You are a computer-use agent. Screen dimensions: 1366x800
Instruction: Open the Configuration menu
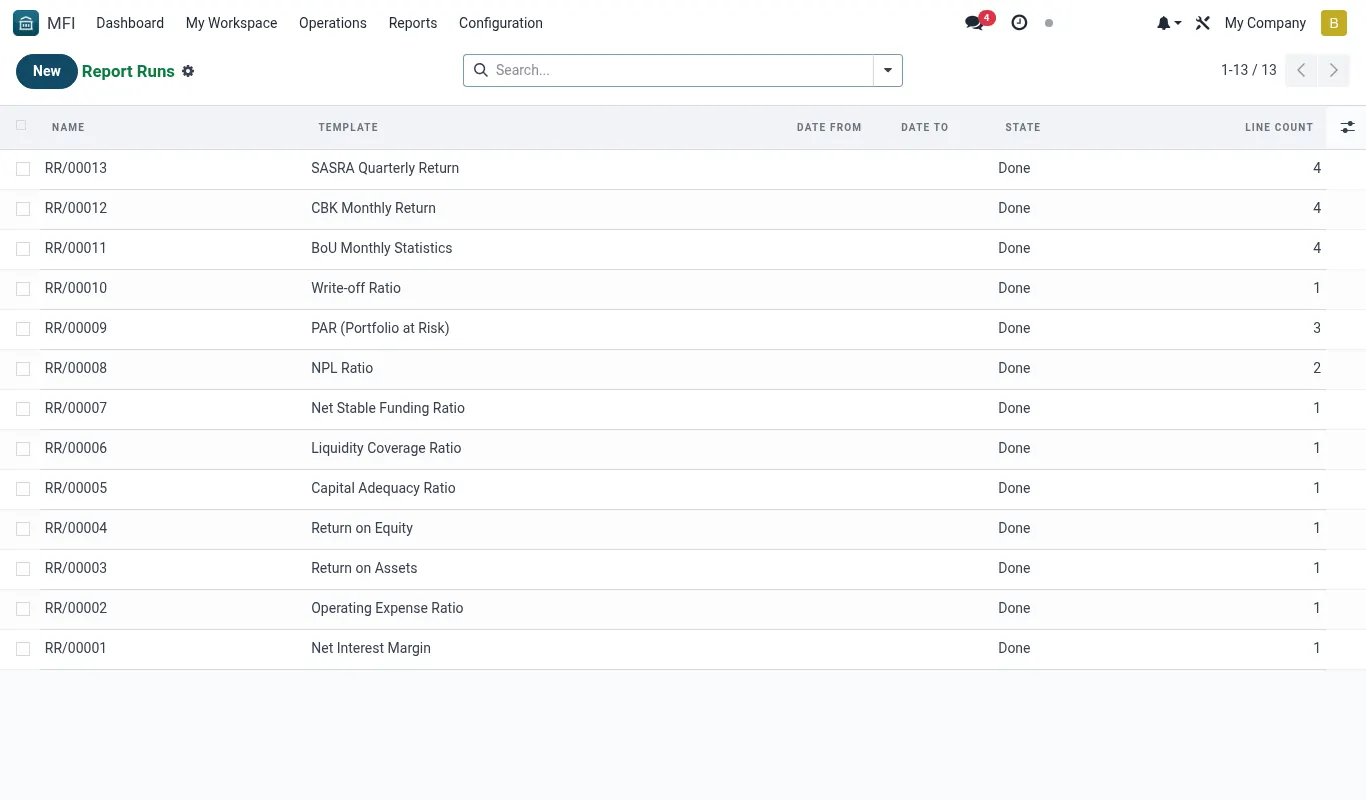coord(501,23)
